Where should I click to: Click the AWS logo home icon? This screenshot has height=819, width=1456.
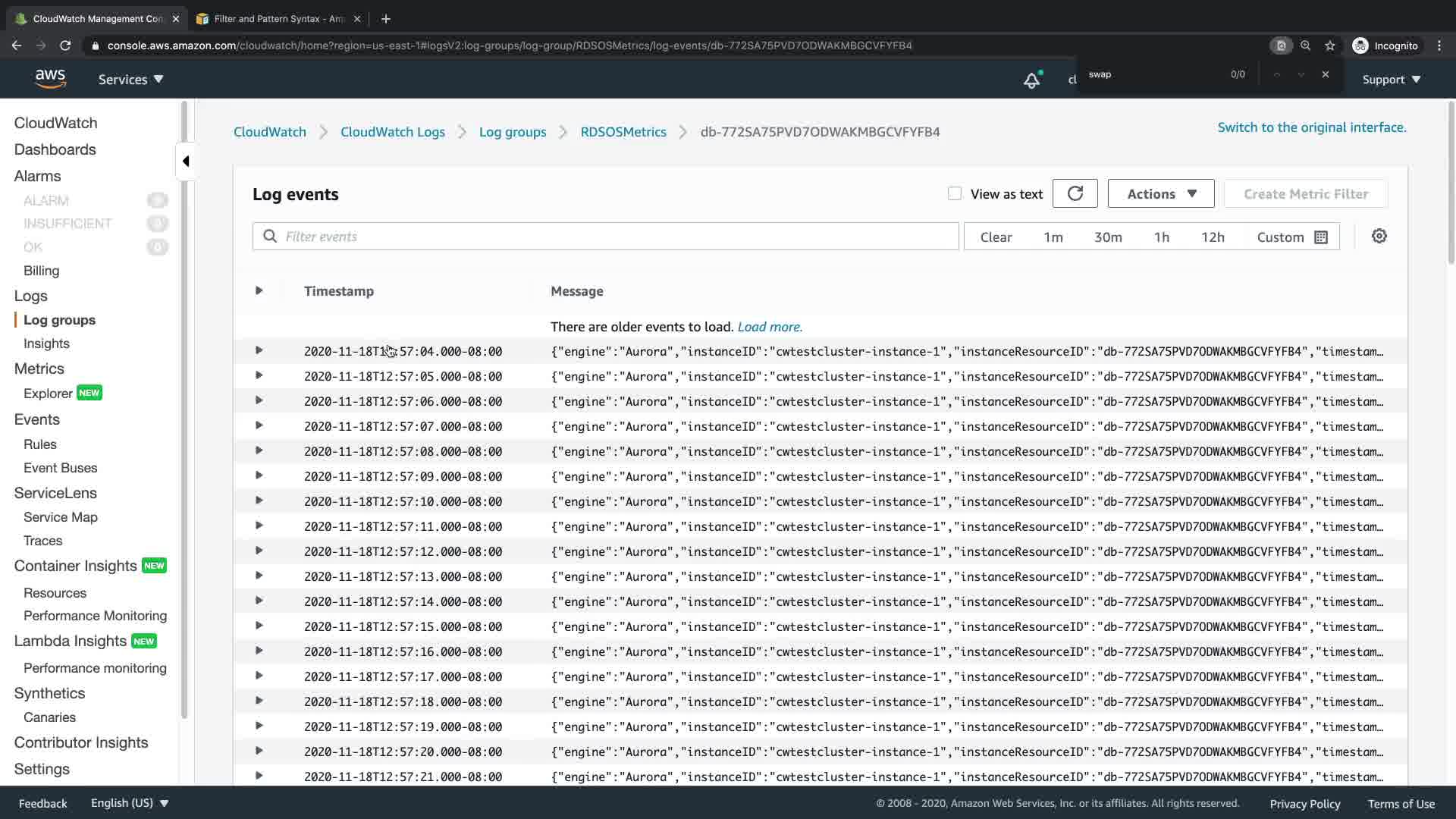50,79
